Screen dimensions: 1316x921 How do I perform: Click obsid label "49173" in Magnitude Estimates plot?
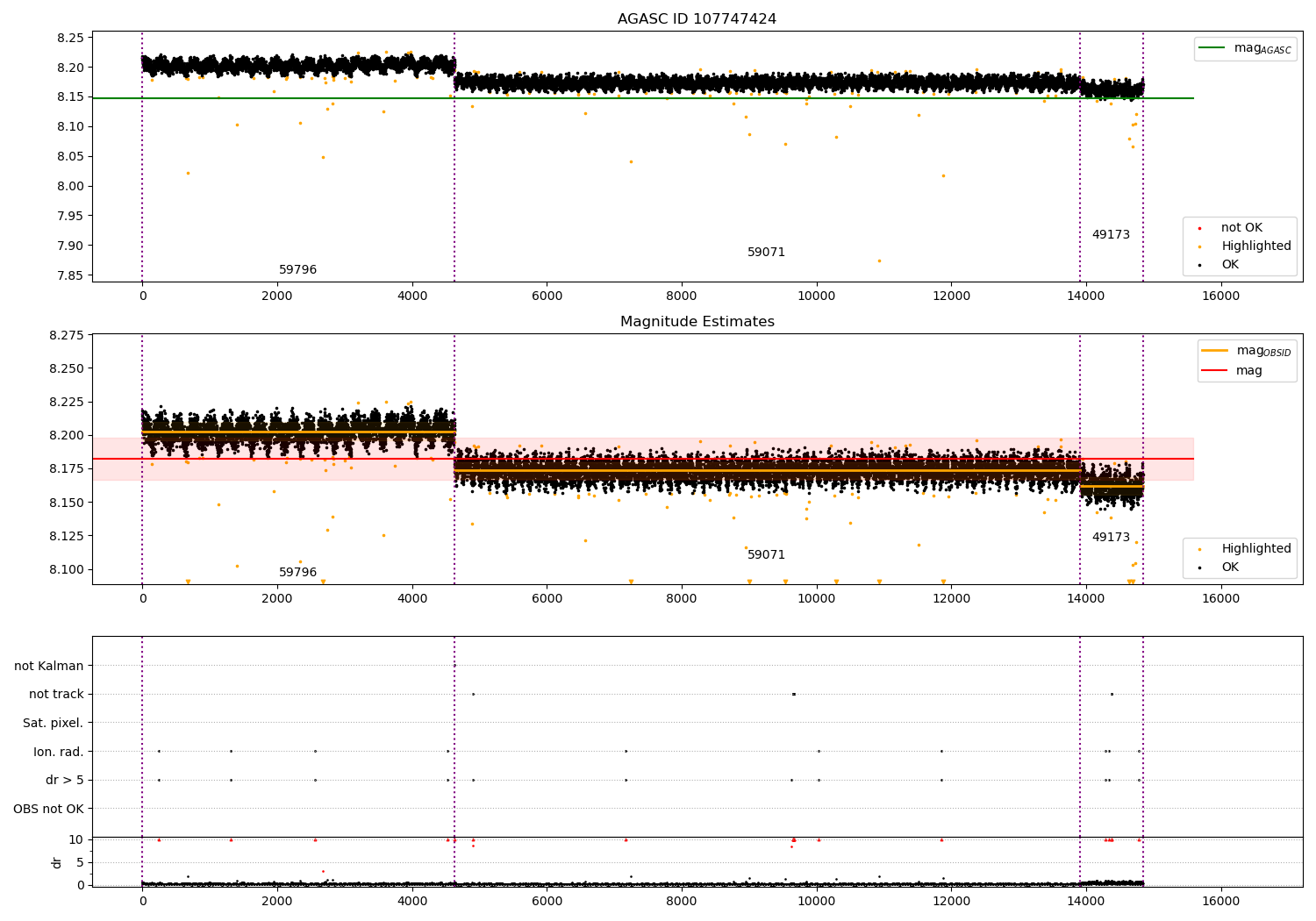click(x=1111, y=538)
